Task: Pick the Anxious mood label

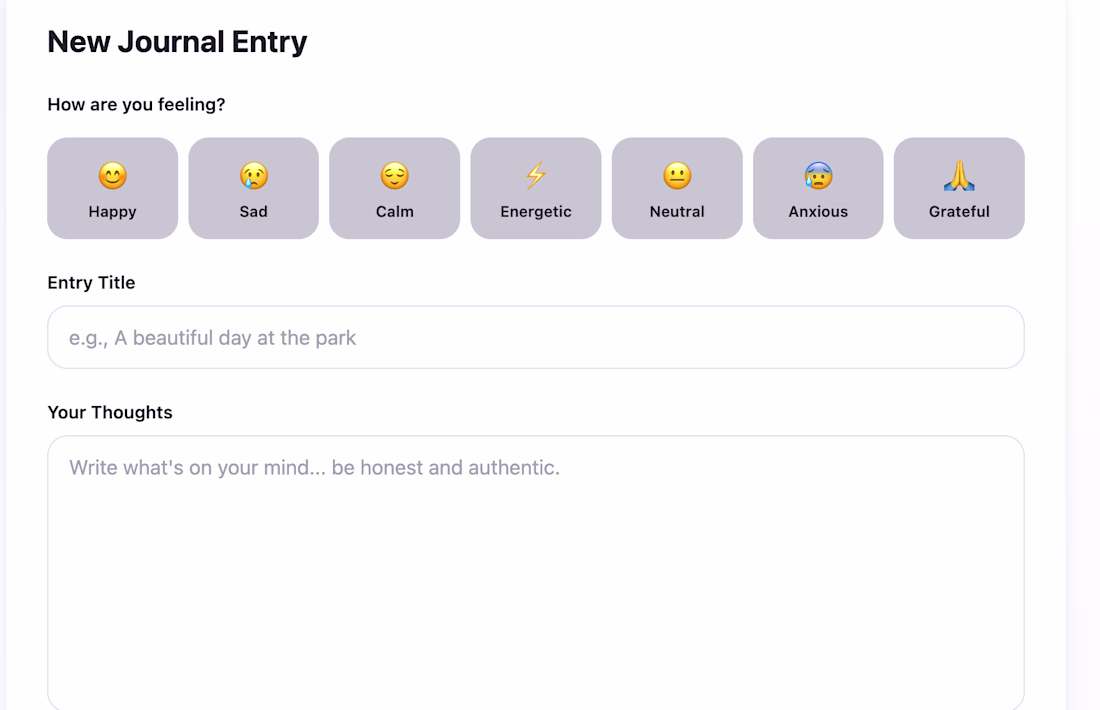Action: [818, 212]
